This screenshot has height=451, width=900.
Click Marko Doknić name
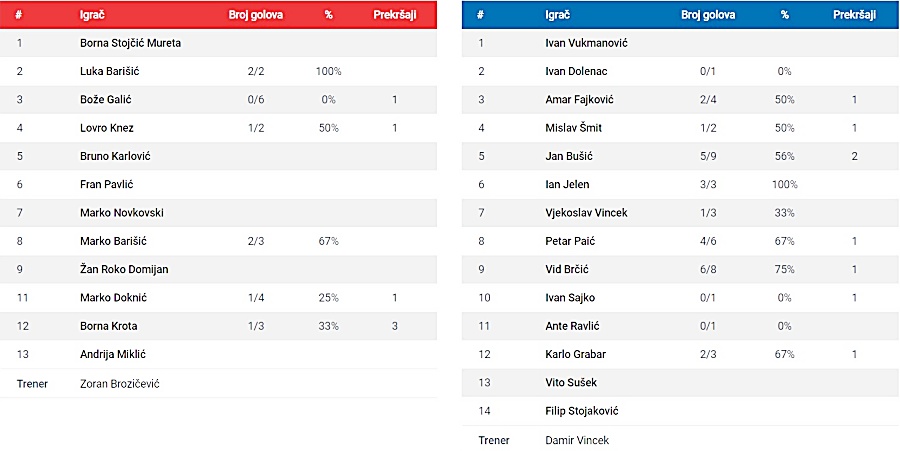point(113,298)
